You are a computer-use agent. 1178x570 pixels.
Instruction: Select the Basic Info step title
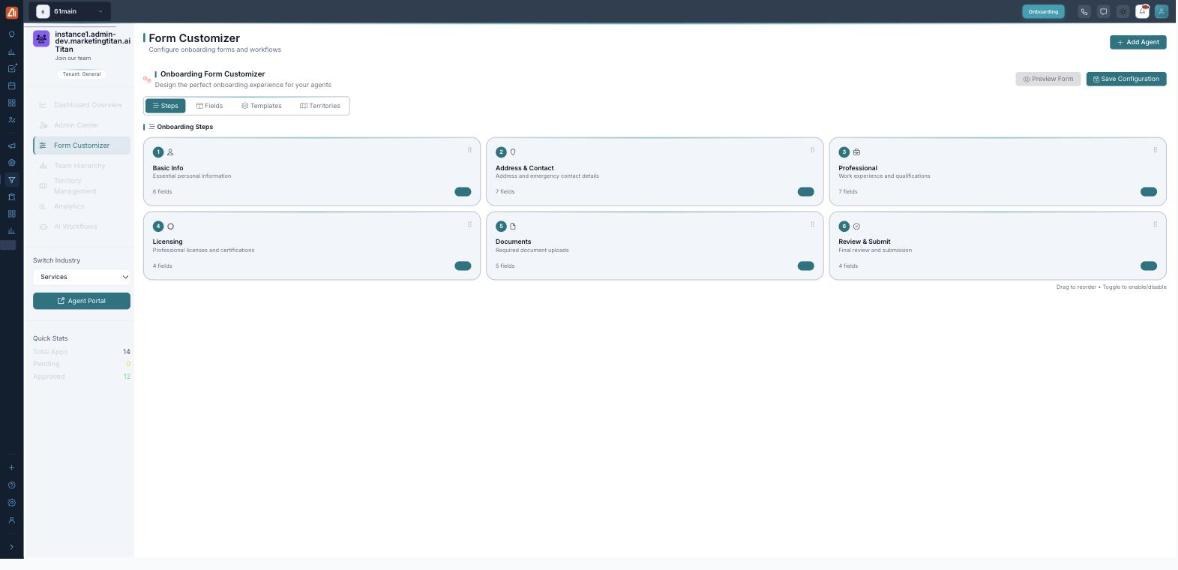[x=168, y=168]
